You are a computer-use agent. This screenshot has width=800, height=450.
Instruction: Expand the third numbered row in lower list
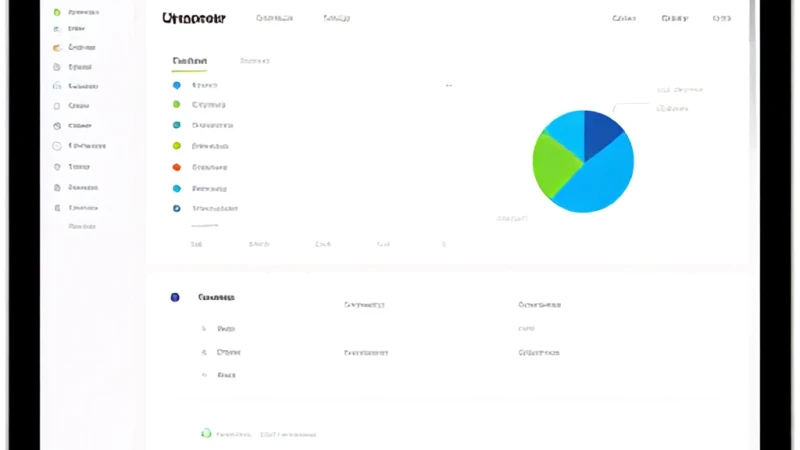pos(219,375)
